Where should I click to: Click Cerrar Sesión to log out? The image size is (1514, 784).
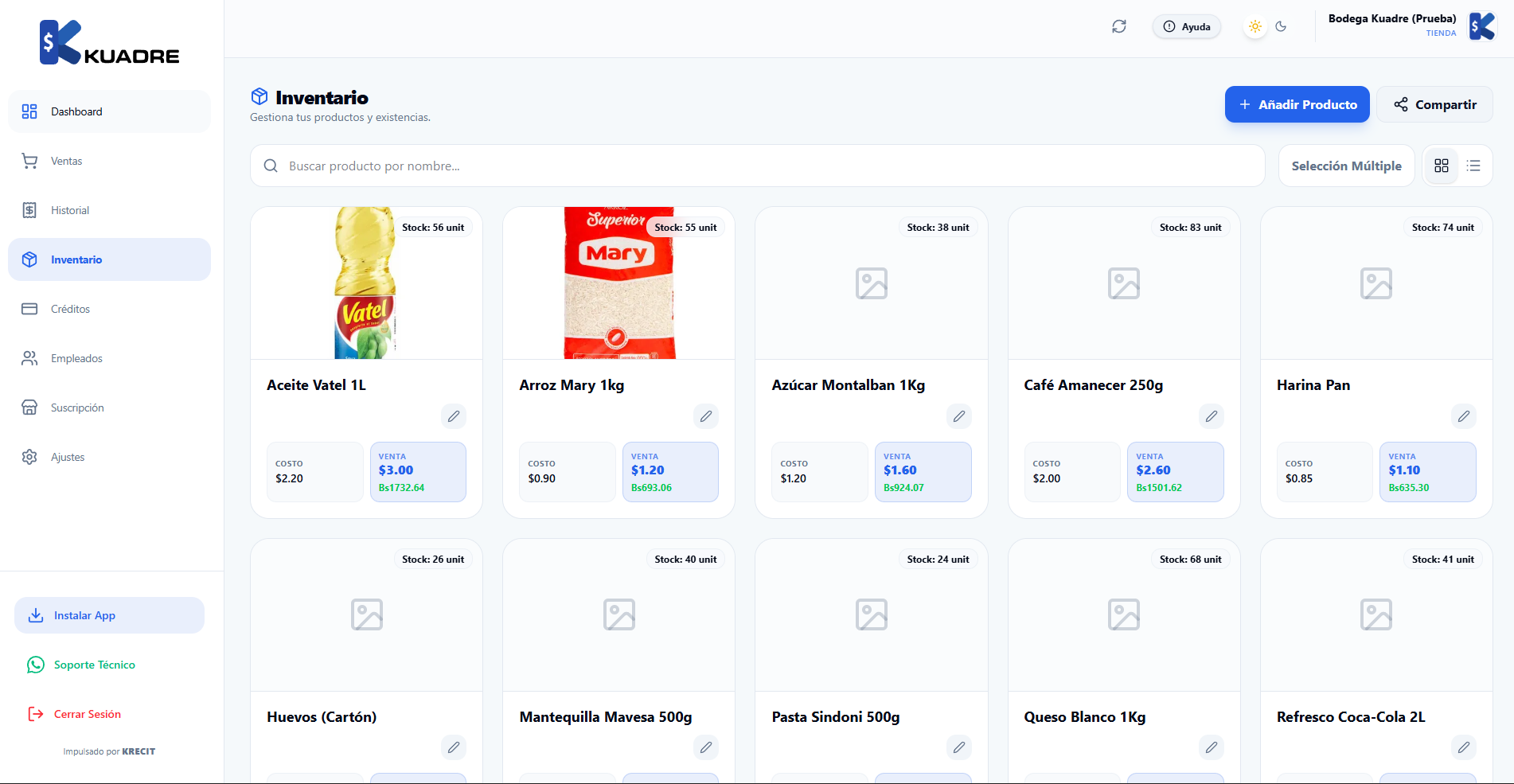coord(109,714)
